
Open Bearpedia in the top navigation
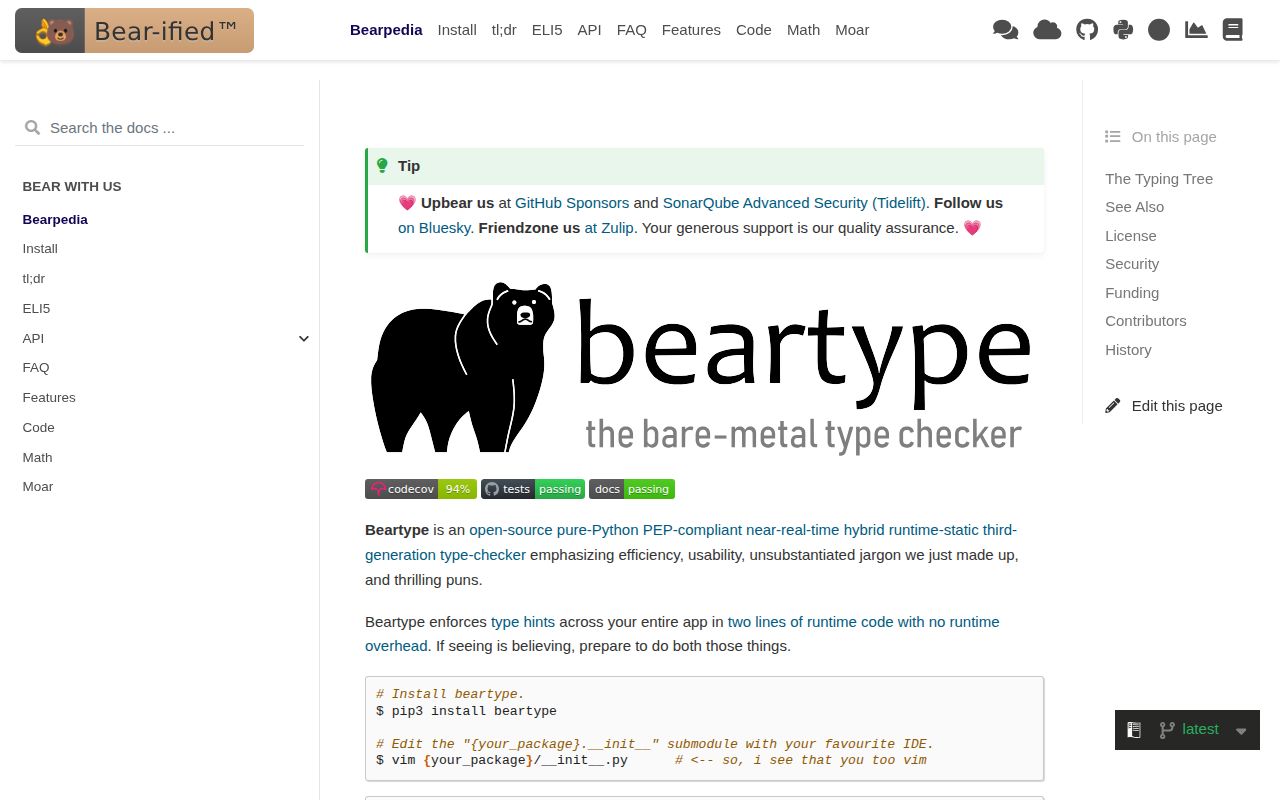pos(386,30)
